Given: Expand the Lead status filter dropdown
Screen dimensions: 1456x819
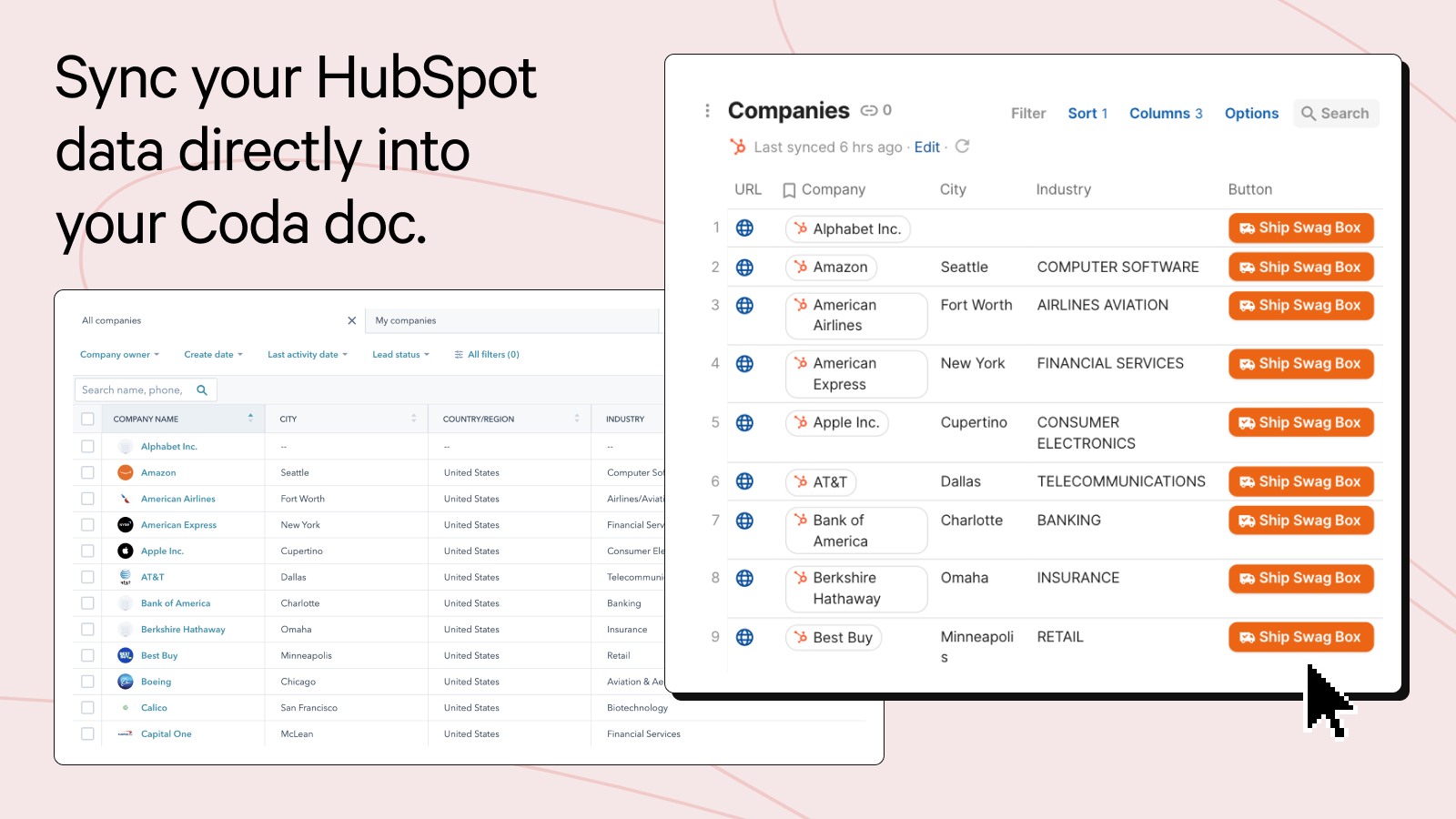Looking at the screenshot, I should (x=400, y=355).
